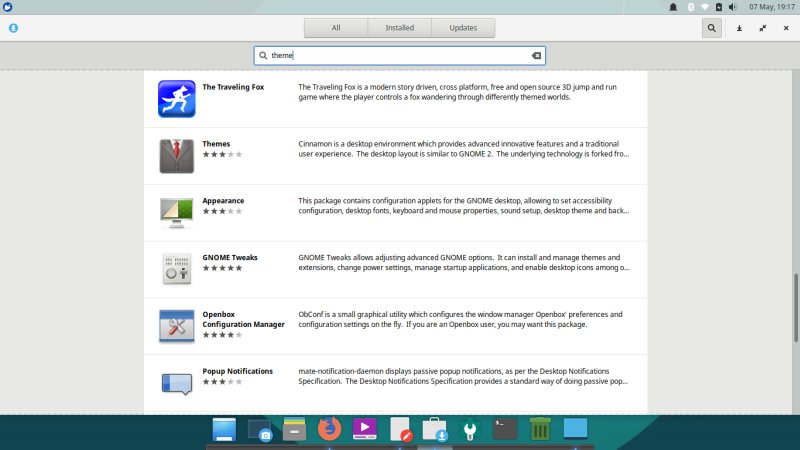Launch the screenshot tool from the dock
Viewport: 800px width, 450px height.
click(259, 430)
